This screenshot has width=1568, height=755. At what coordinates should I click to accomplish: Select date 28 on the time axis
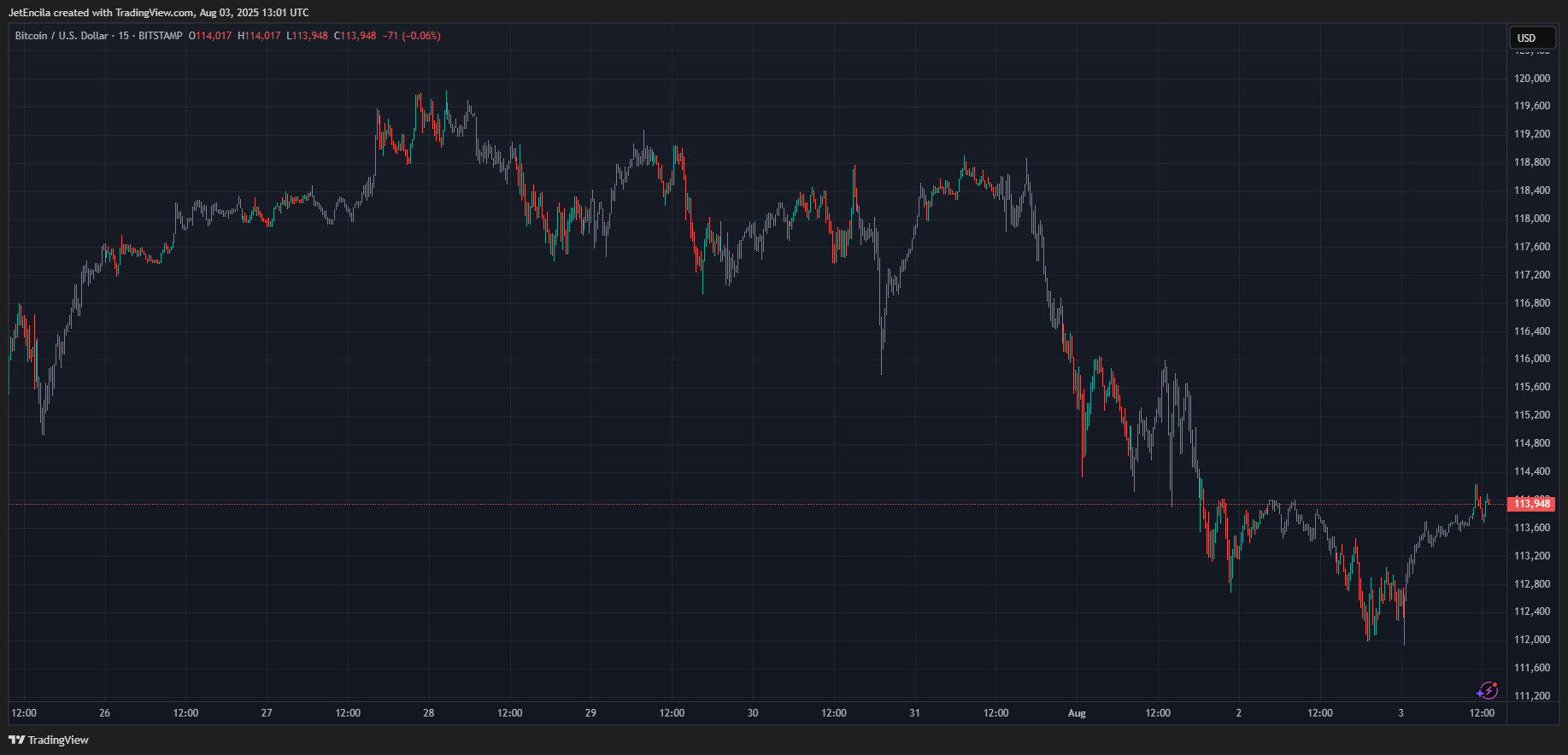(429, 713)
